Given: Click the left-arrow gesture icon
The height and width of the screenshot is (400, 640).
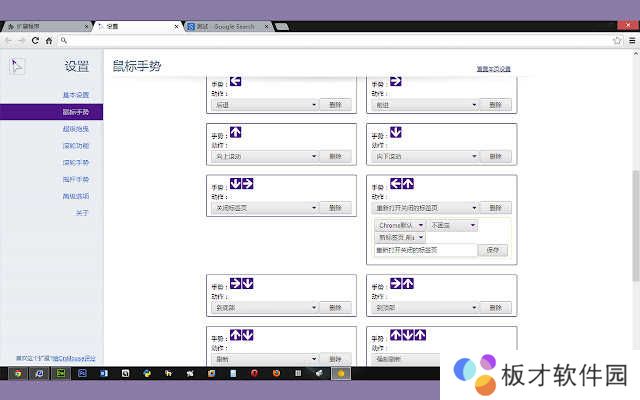Looking at the screenshot, I should (x=236, y=82).
